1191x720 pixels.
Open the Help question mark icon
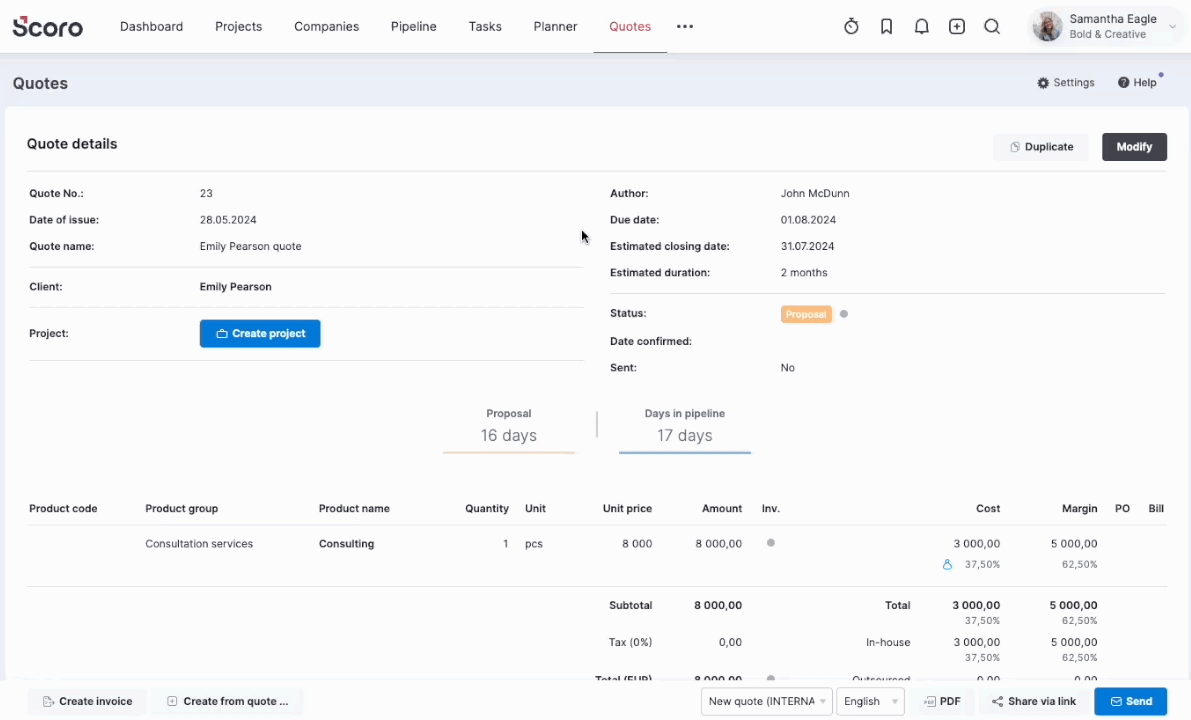click(1123, 83)
